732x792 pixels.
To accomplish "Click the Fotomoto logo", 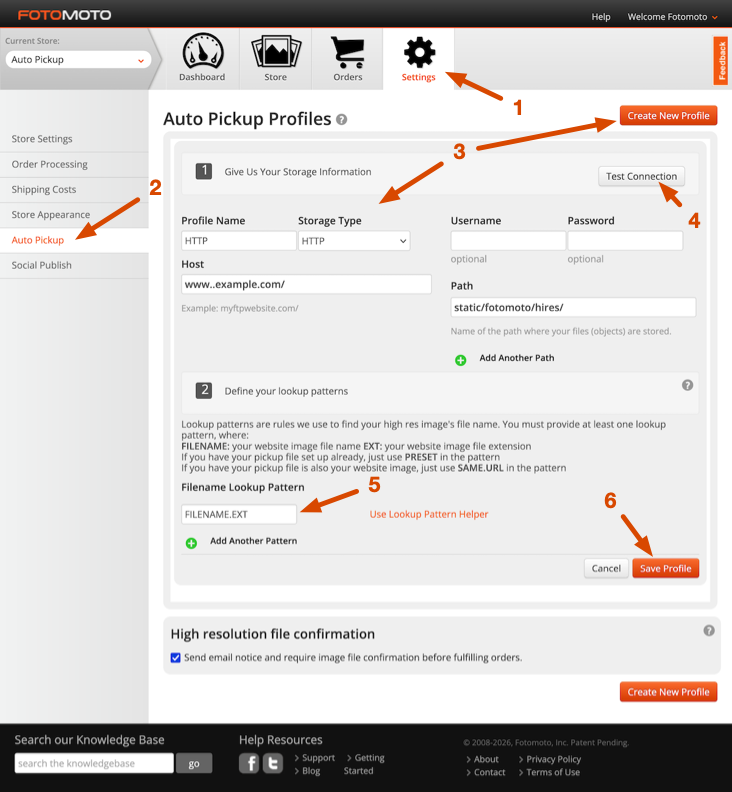I will coord(65,15).
